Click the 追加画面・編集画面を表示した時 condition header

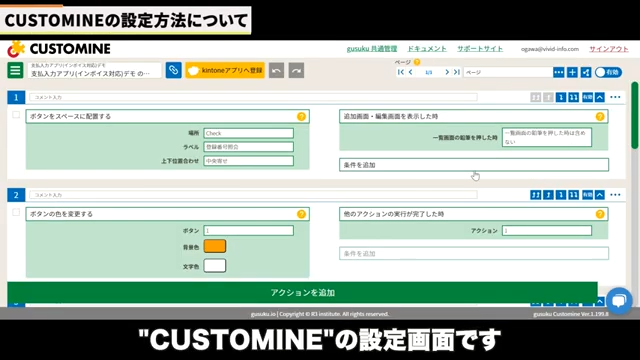pos(473,116)
